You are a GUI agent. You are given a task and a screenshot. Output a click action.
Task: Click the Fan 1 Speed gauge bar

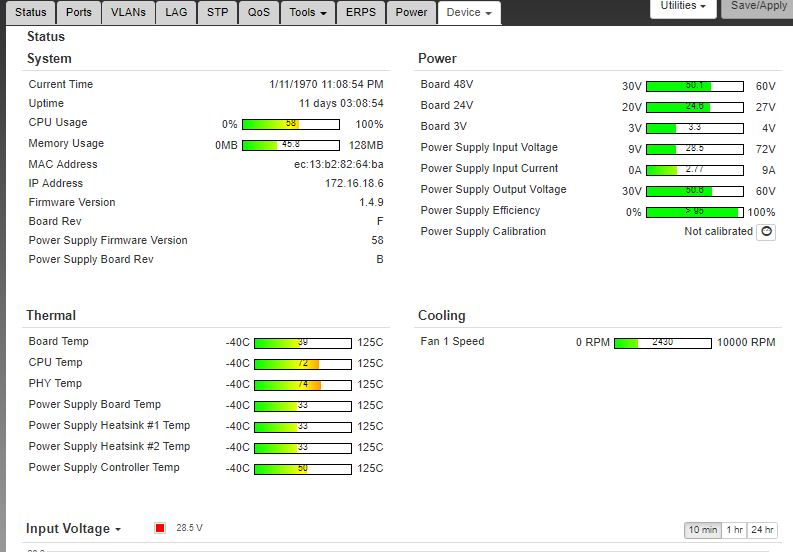point(662,343)
